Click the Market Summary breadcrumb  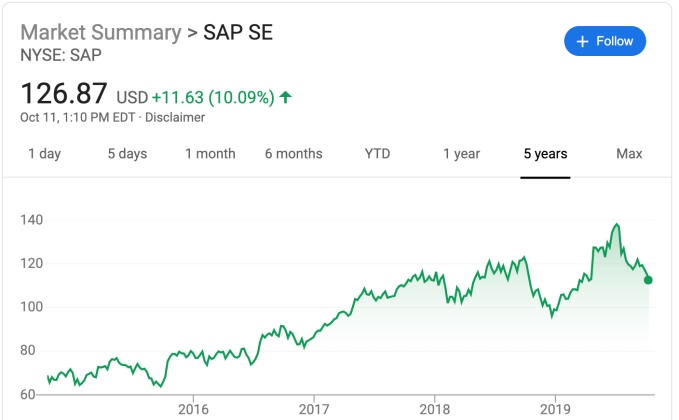(x=99, y=31)
